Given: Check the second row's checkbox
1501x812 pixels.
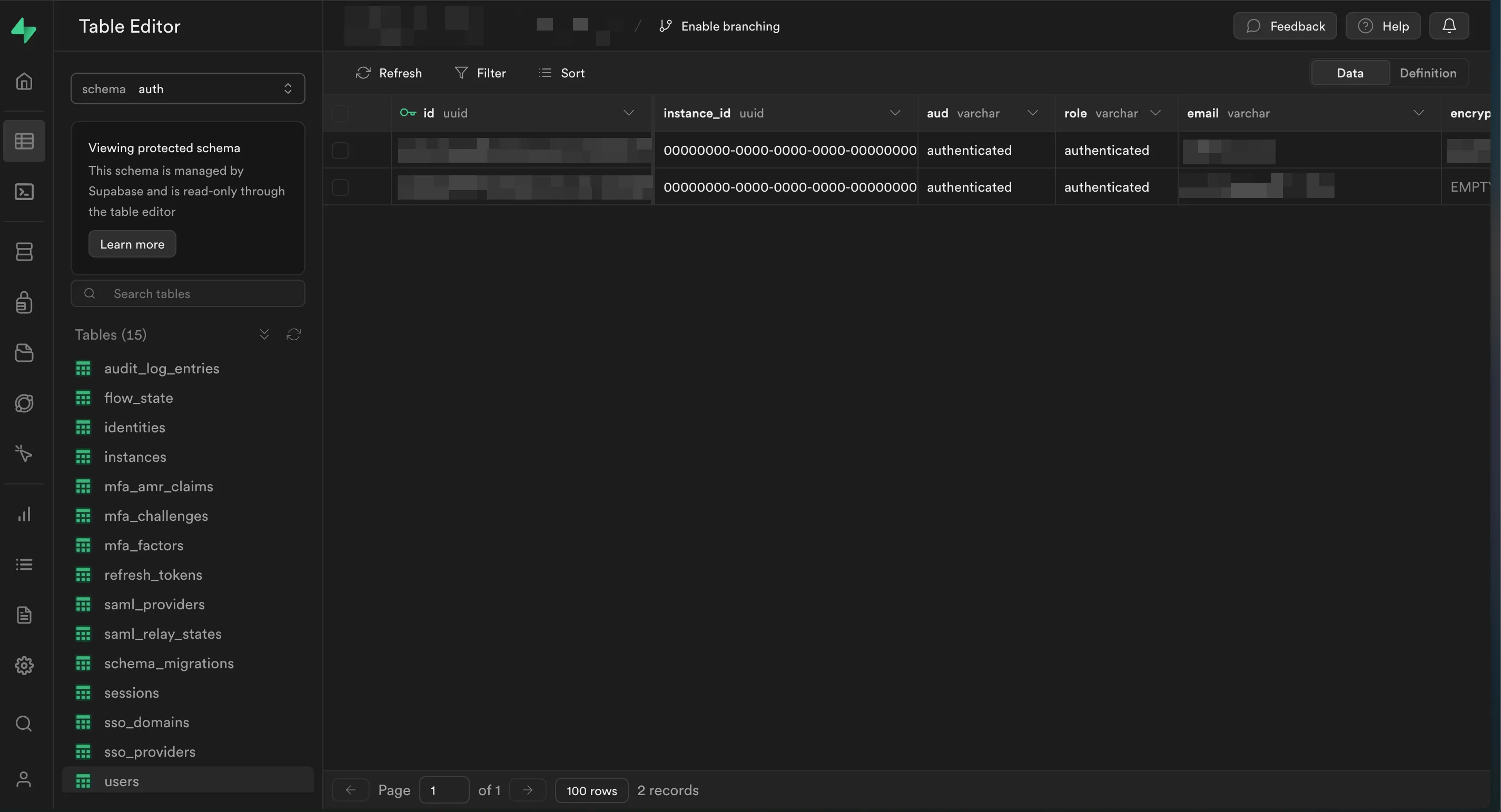Looking at the screenshot, I should click(340, 187).
